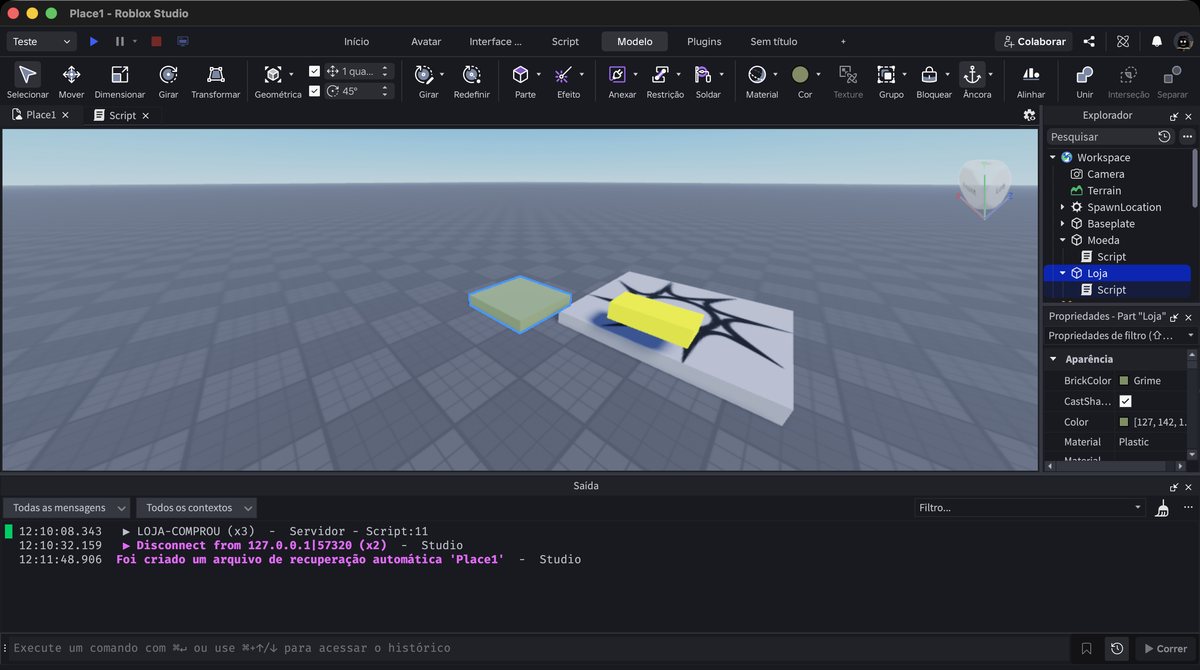
Task: Clear the output with broom icon
Action: tap(1161, 508)
